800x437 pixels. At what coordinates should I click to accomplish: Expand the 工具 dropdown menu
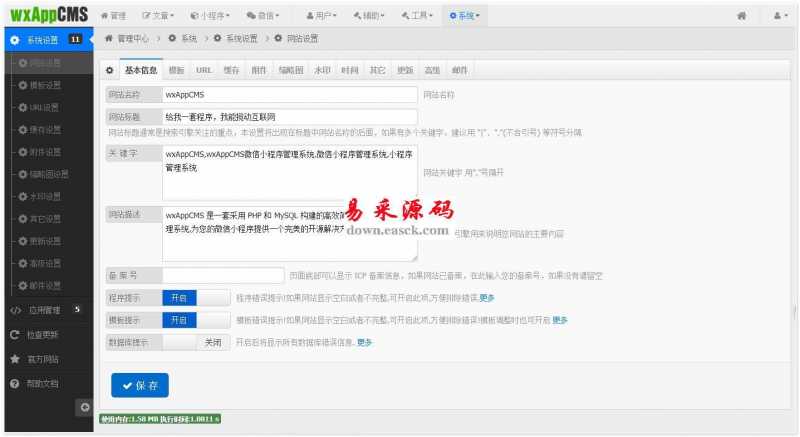coord(417,16)
